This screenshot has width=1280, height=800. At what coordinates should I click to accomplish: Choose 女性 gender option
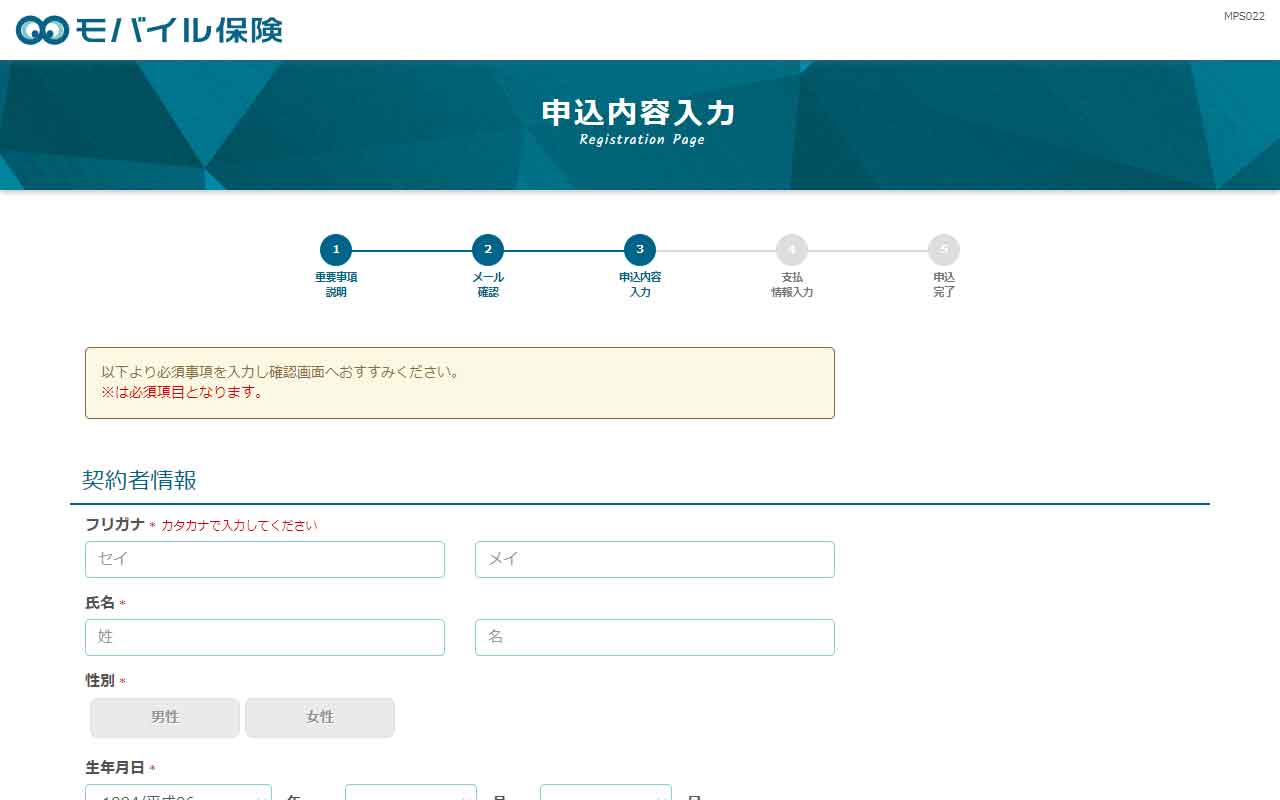coord(320,717)
